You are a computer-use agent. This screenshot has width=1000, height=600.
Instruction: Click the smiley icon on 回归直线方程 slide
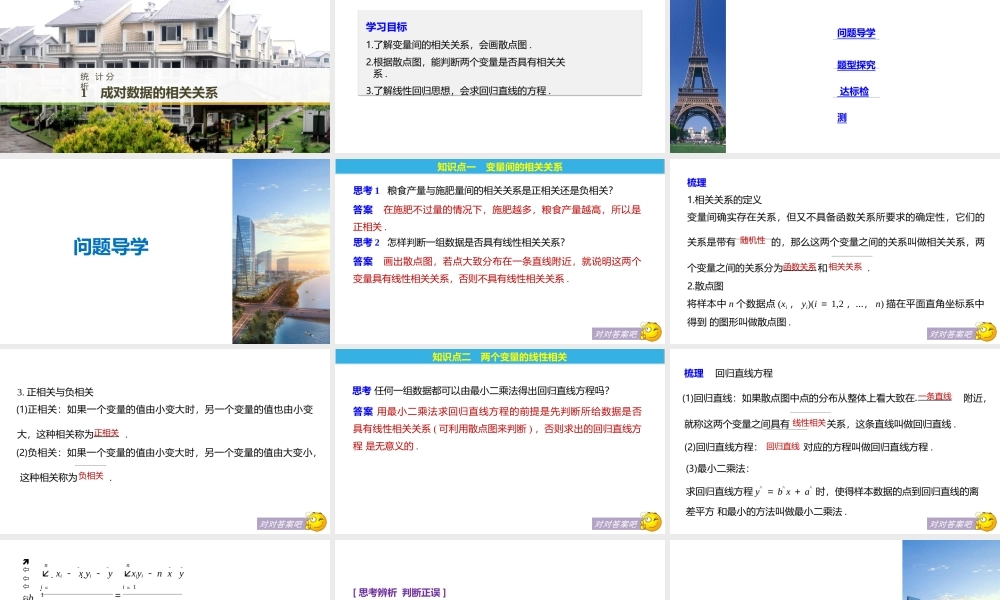[988, 521]
